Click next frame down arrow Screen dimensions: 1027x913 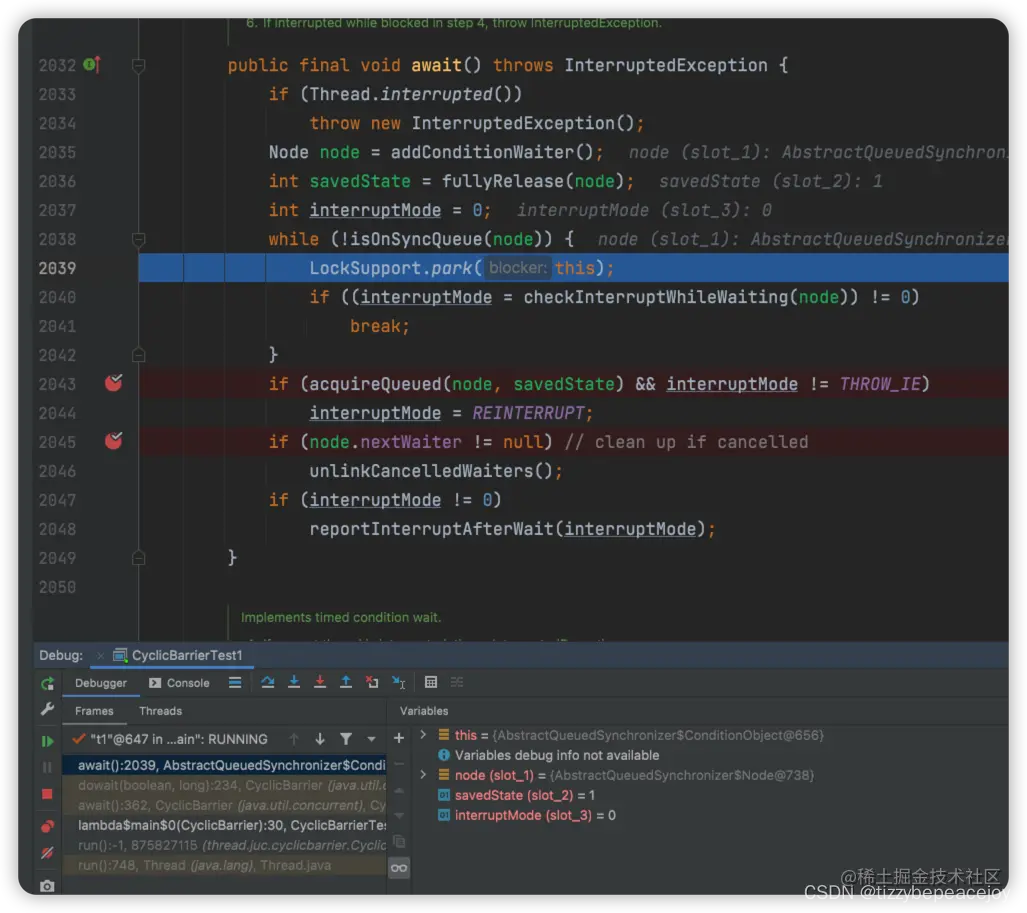pos(320,739)
